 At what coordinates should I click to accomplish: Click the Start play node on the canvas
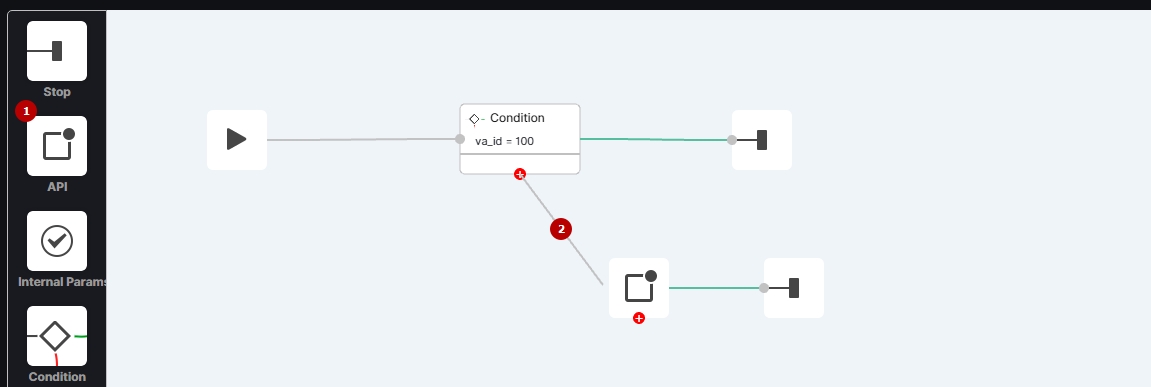pos(237,140)
